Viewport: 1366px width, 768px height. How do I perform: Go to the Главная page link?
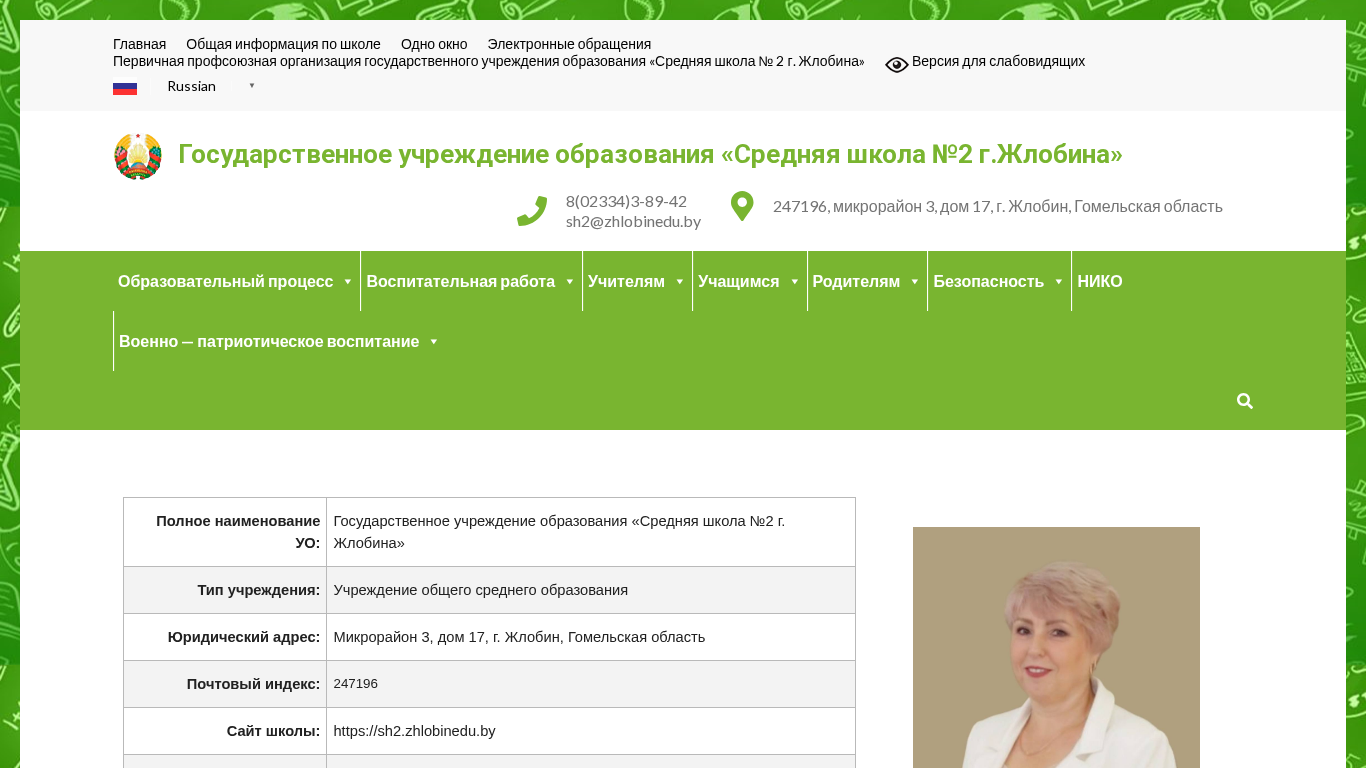point(139,44)
